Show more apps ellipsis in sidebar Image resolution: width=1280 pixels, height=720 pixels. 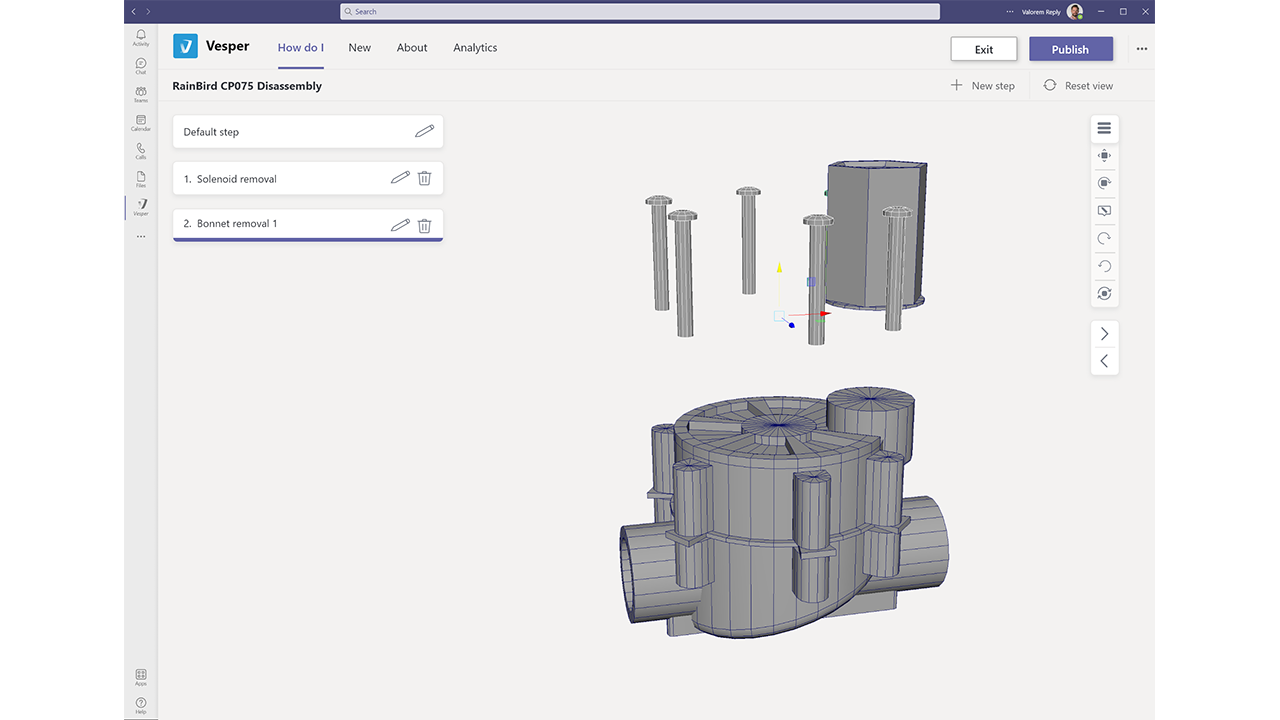tap(141, 236)
